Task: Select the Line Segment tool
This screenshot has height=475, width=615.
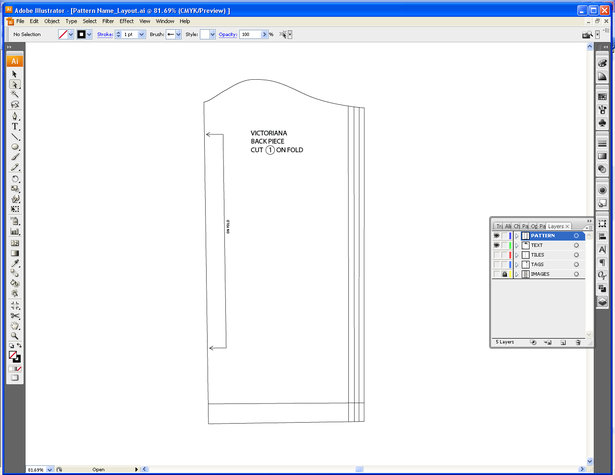Action: click(15, 136)
